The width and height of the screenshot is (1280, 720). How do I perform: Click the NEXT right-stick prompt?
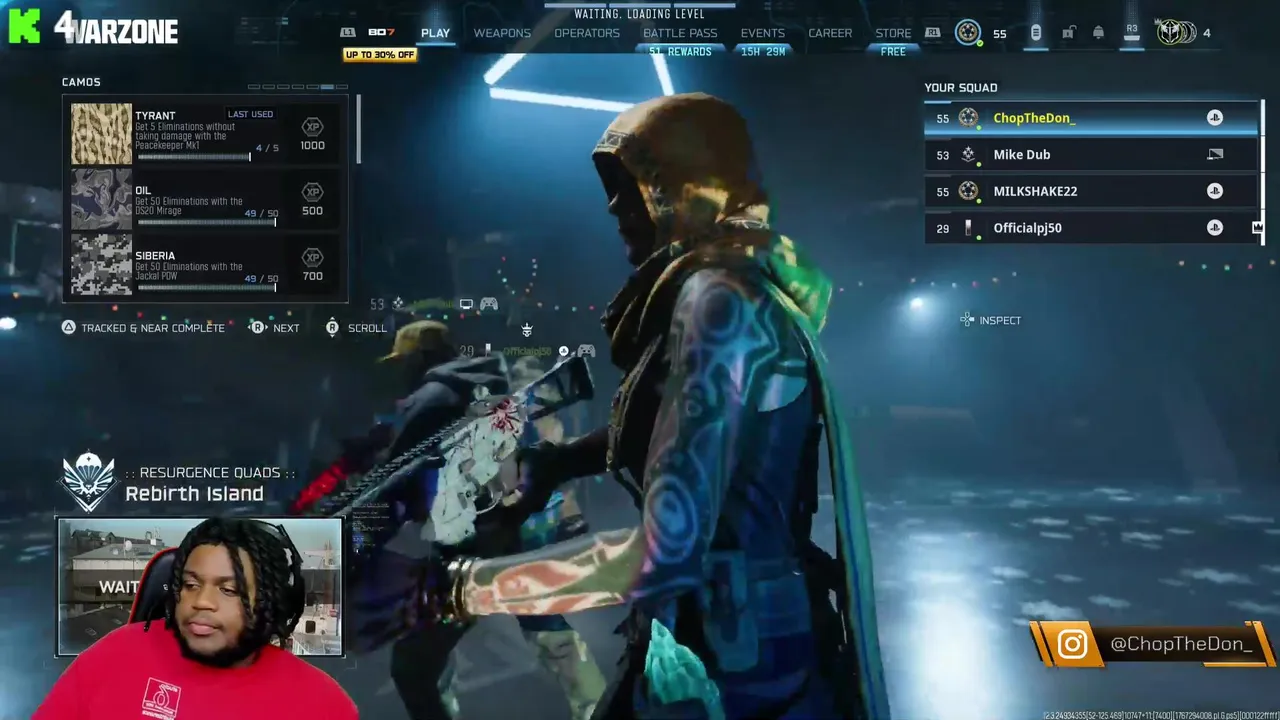275,328
